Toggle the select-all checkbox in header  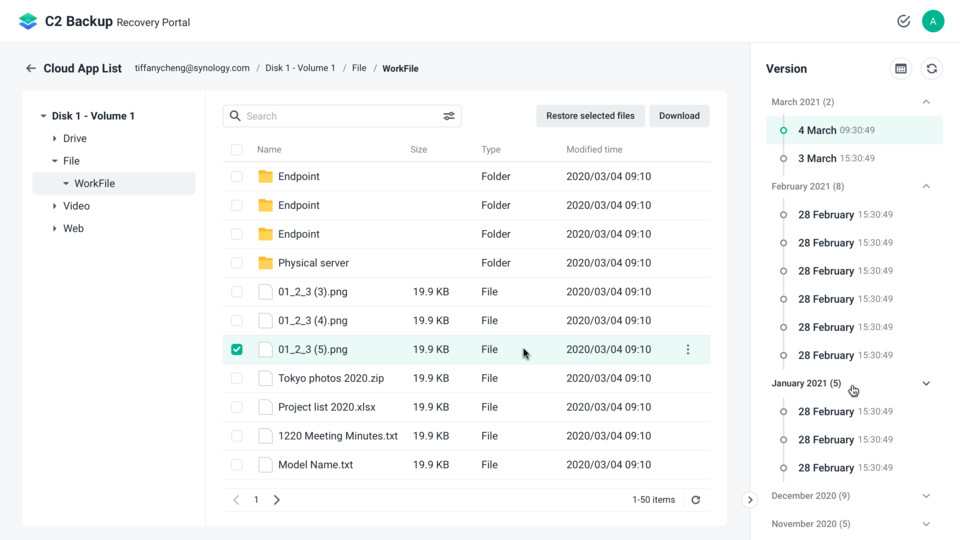(236, 149)
